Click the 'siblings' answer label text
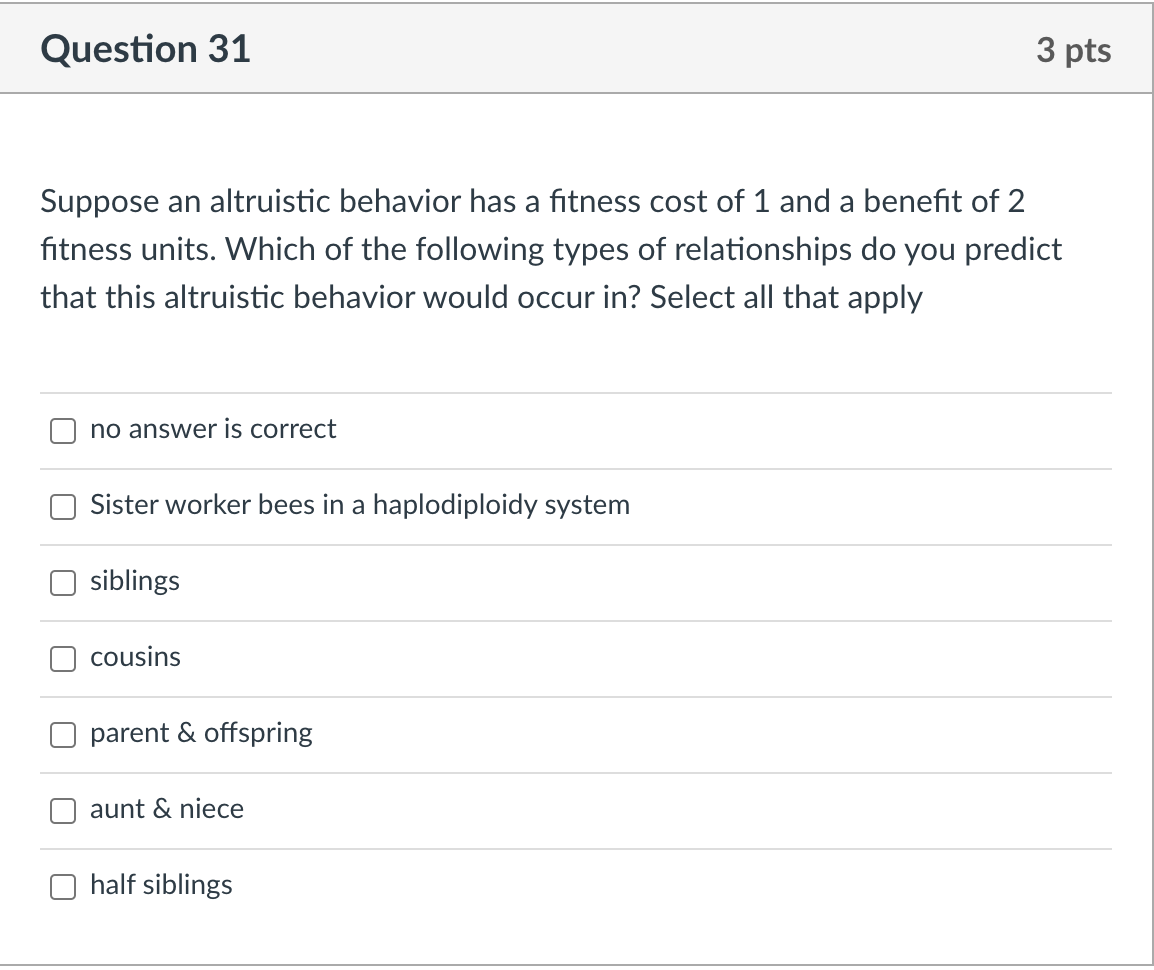 click(135, 581)
